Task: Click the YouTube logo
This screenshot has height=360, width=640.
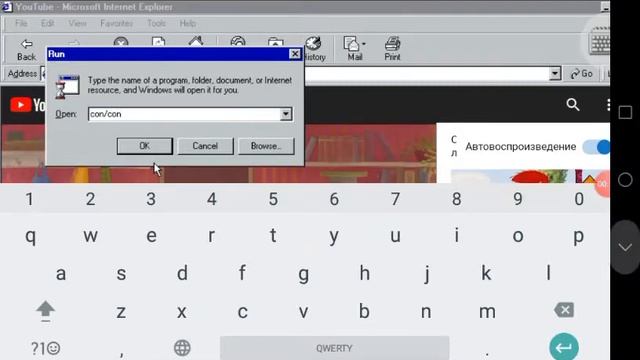Action: [x=27, y=105]
